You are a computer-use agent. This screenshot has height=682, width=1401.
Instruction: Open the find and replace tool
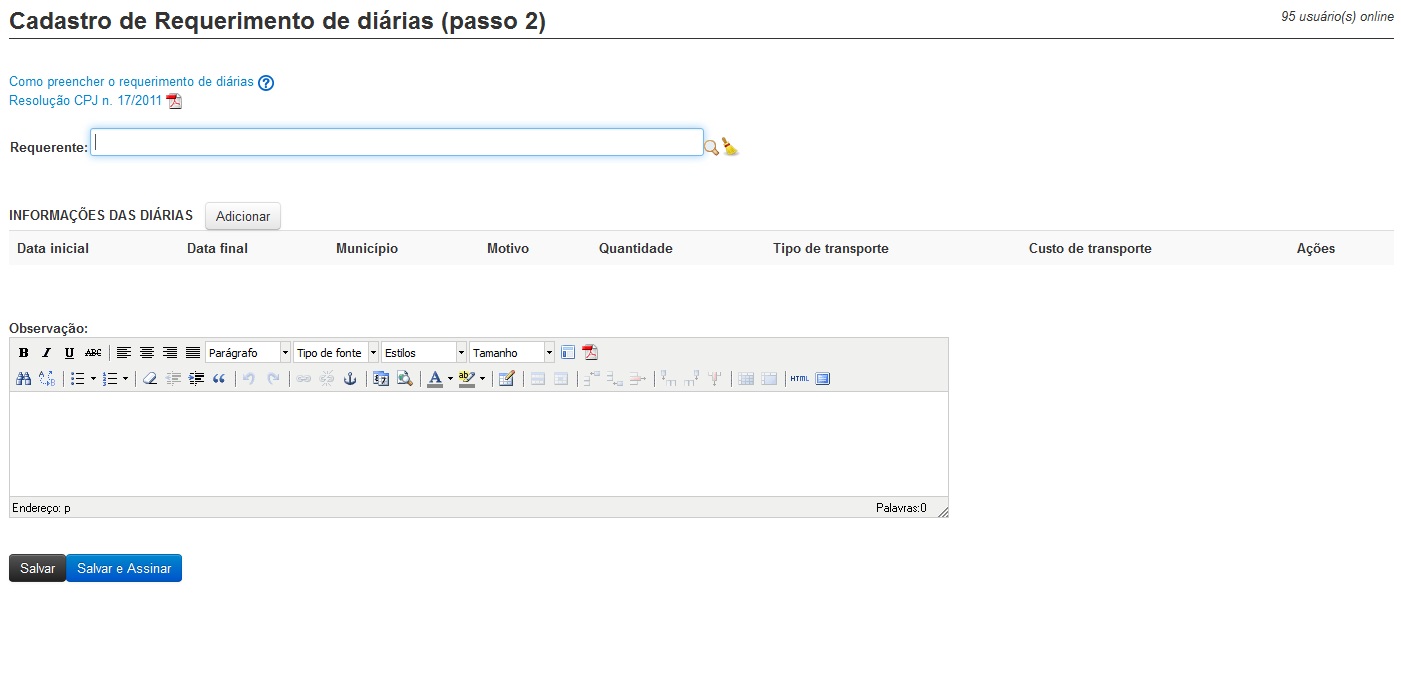(x=47, y=379)
